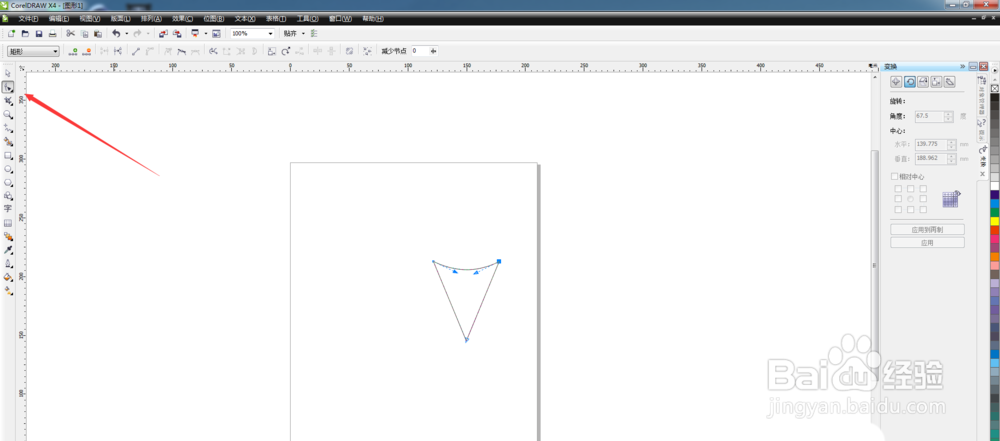
Task: Click the New document icon
Action: [11, 33]
